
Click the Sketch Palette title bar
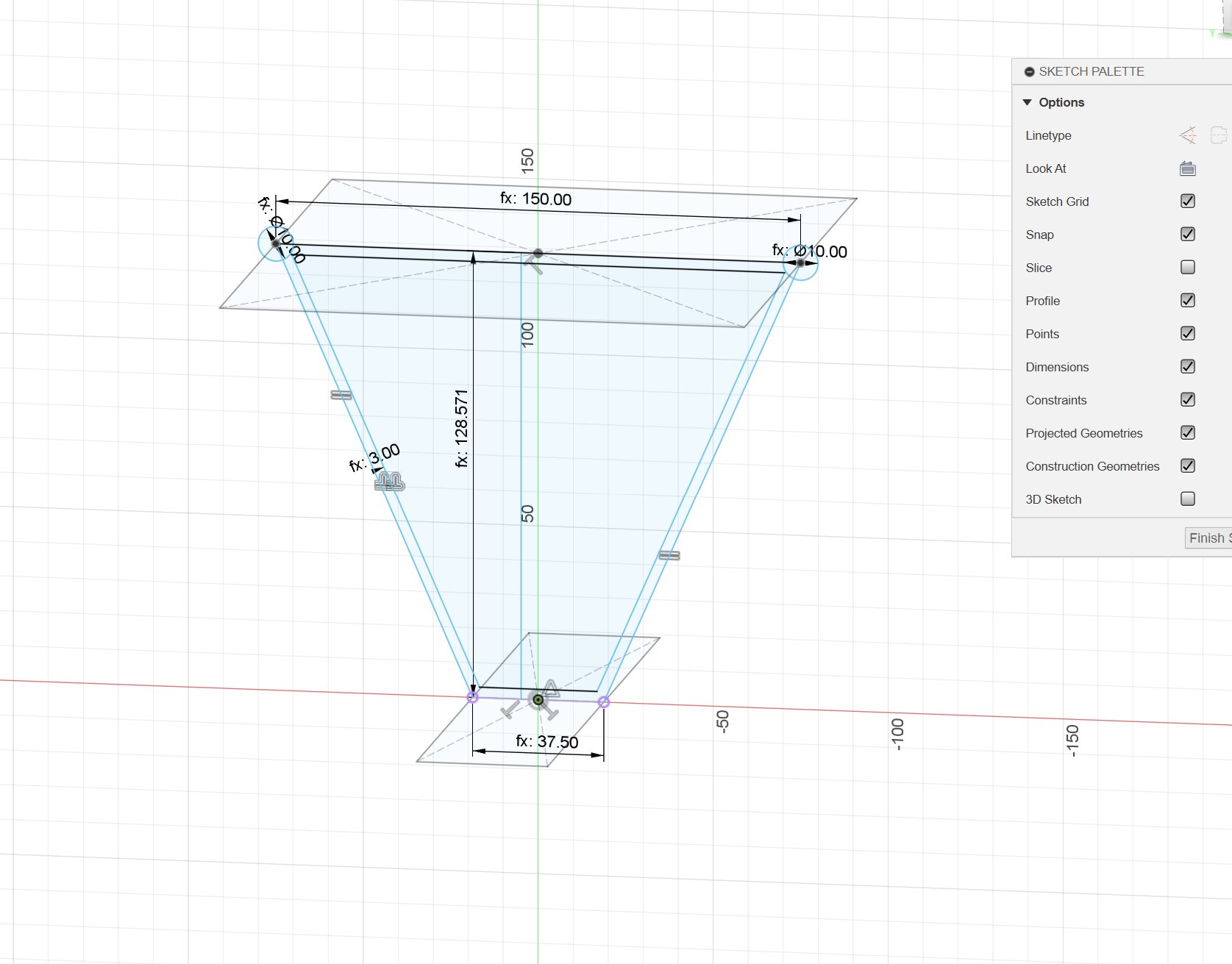pos(1122,71)
